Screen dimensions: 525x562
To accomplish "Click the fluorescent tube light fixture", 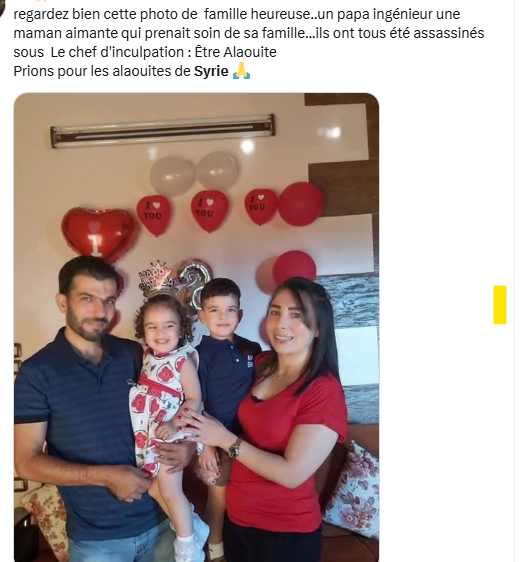I will (x=163, y=130).
